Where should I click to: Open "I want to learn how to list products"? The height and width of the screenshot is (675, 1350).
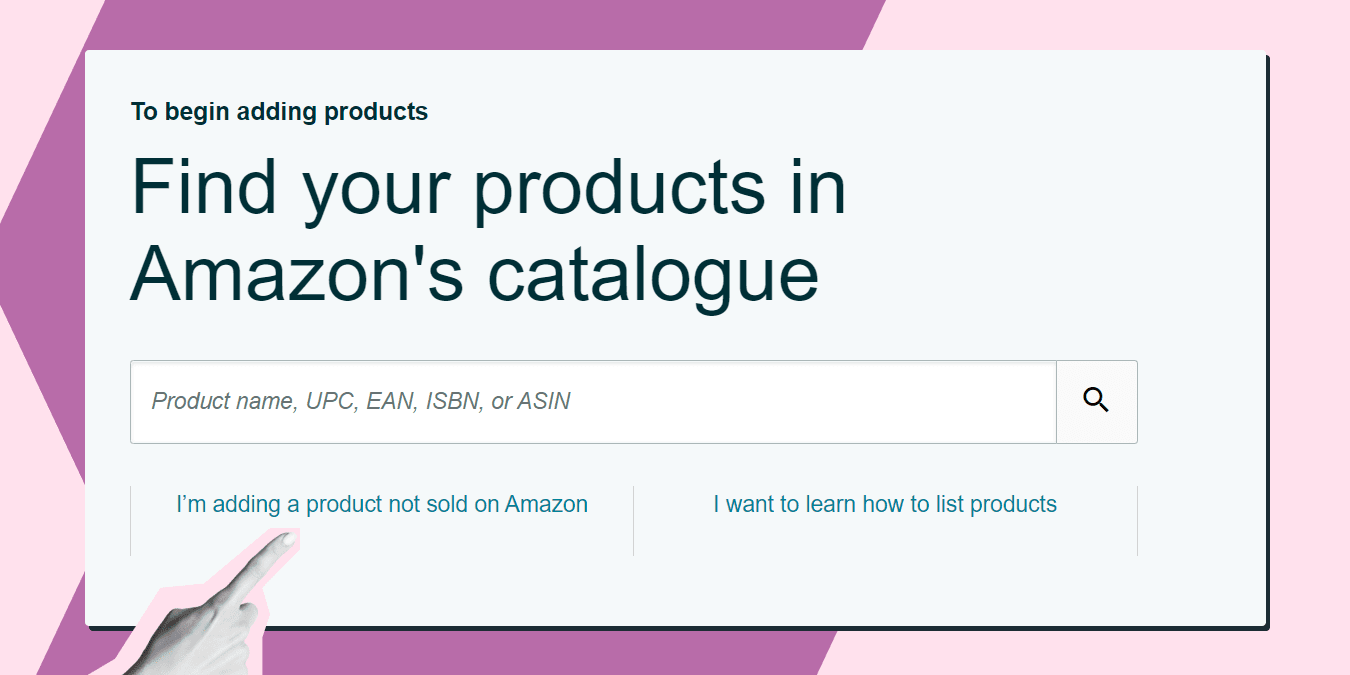click(885, 504)
